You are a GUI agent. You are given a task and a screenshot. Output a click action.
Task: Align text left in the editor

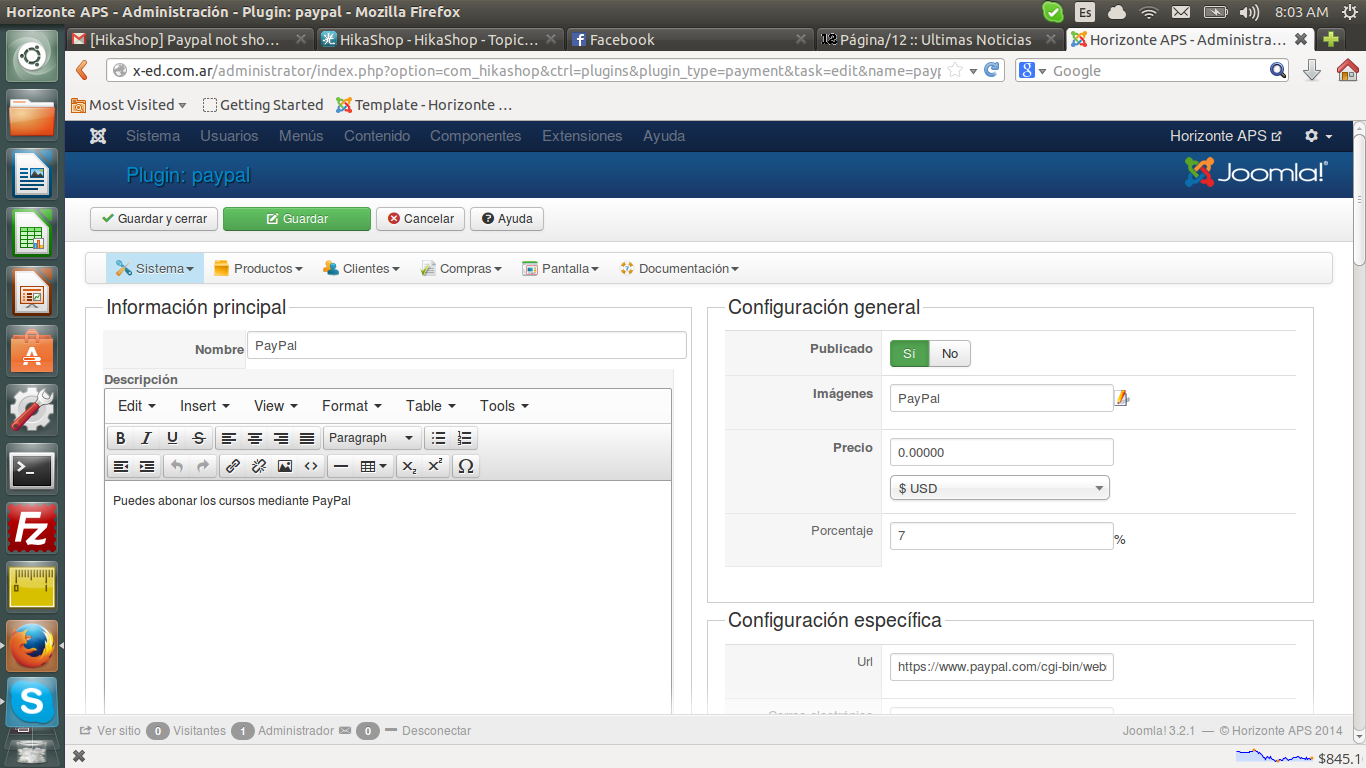click(x=229, y=438)
